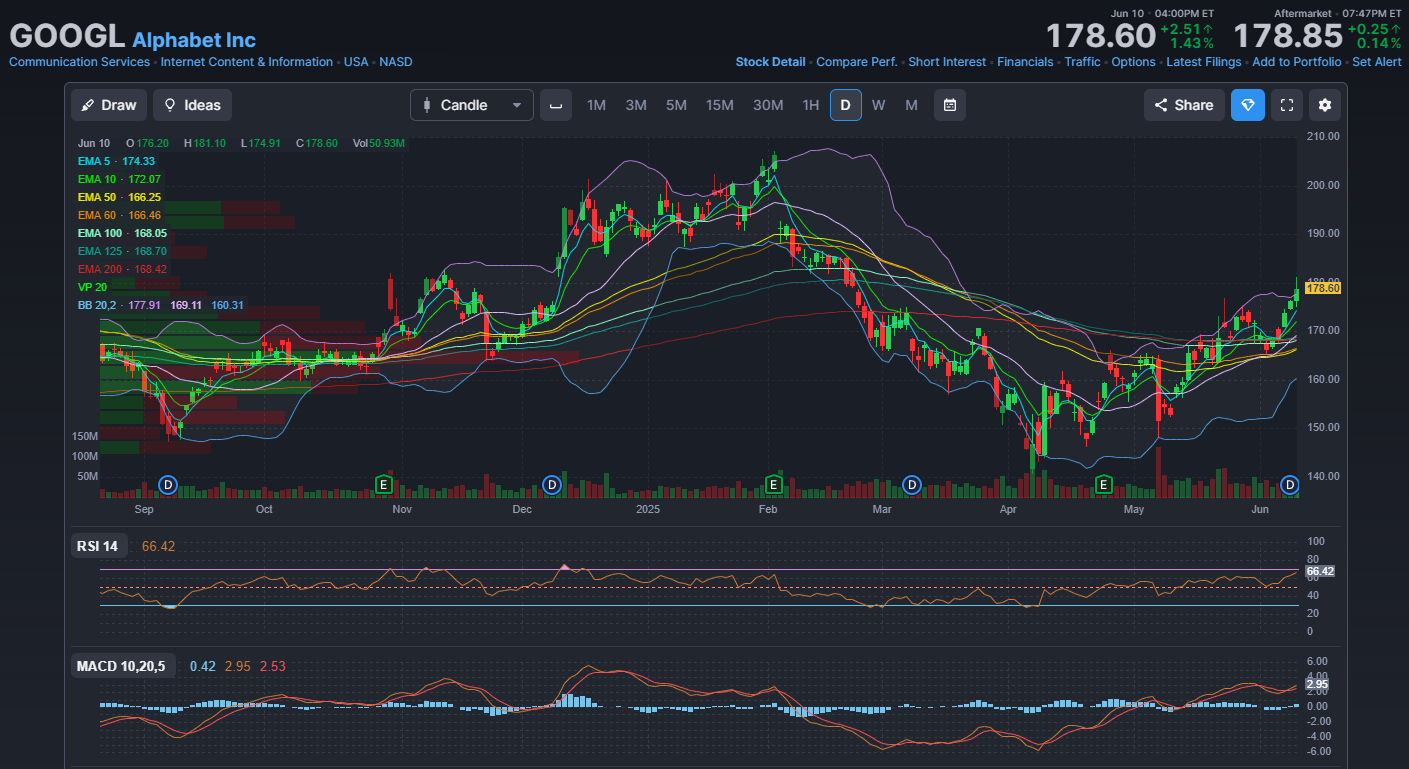The height and width of the screenshot is (769, 1409).
Task: Click the dividend D marker near March
Action: [x=911, y=485]
